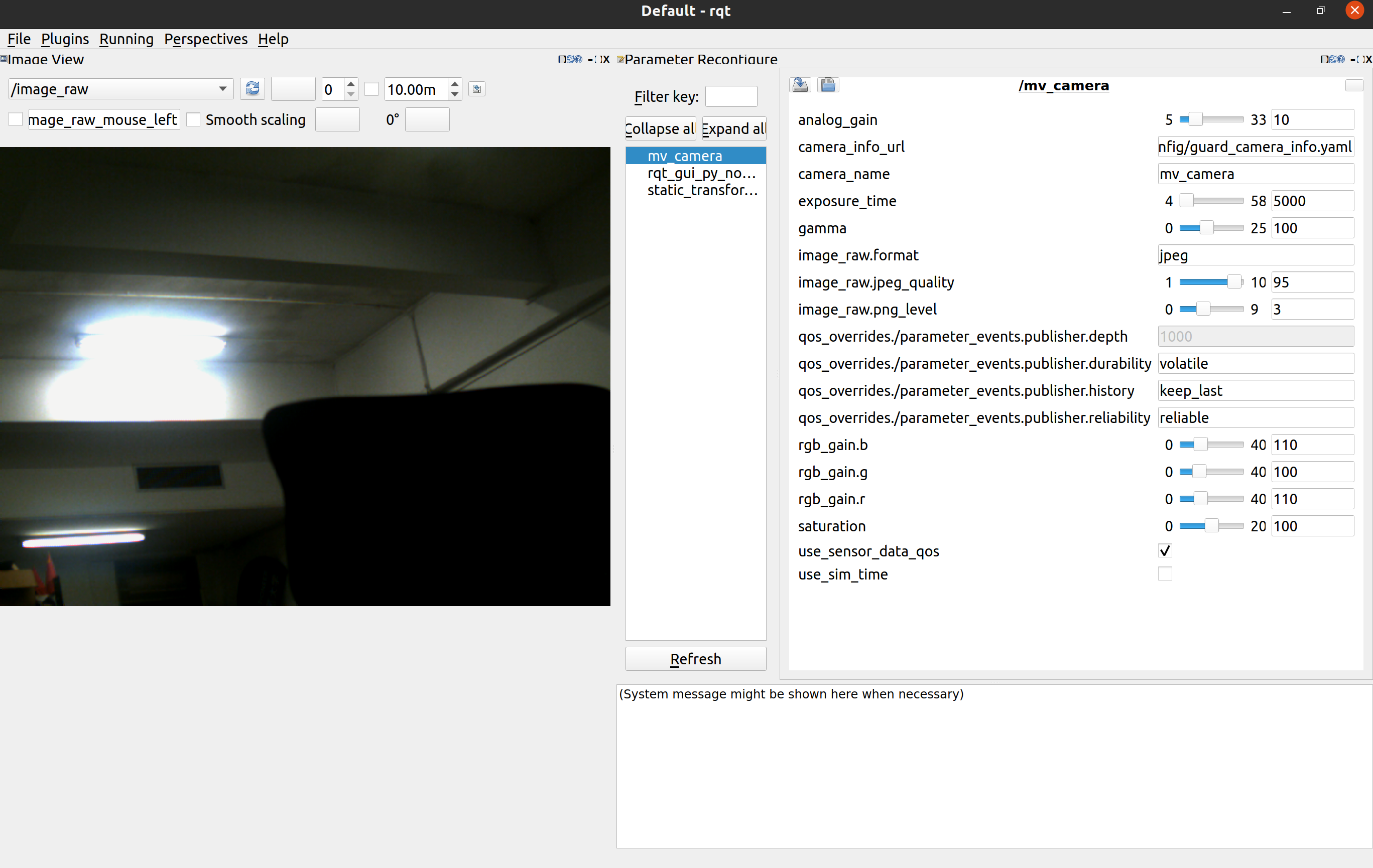1373x868 pixels.
Task: Click the Refresh button
Action: pos(695,659)
